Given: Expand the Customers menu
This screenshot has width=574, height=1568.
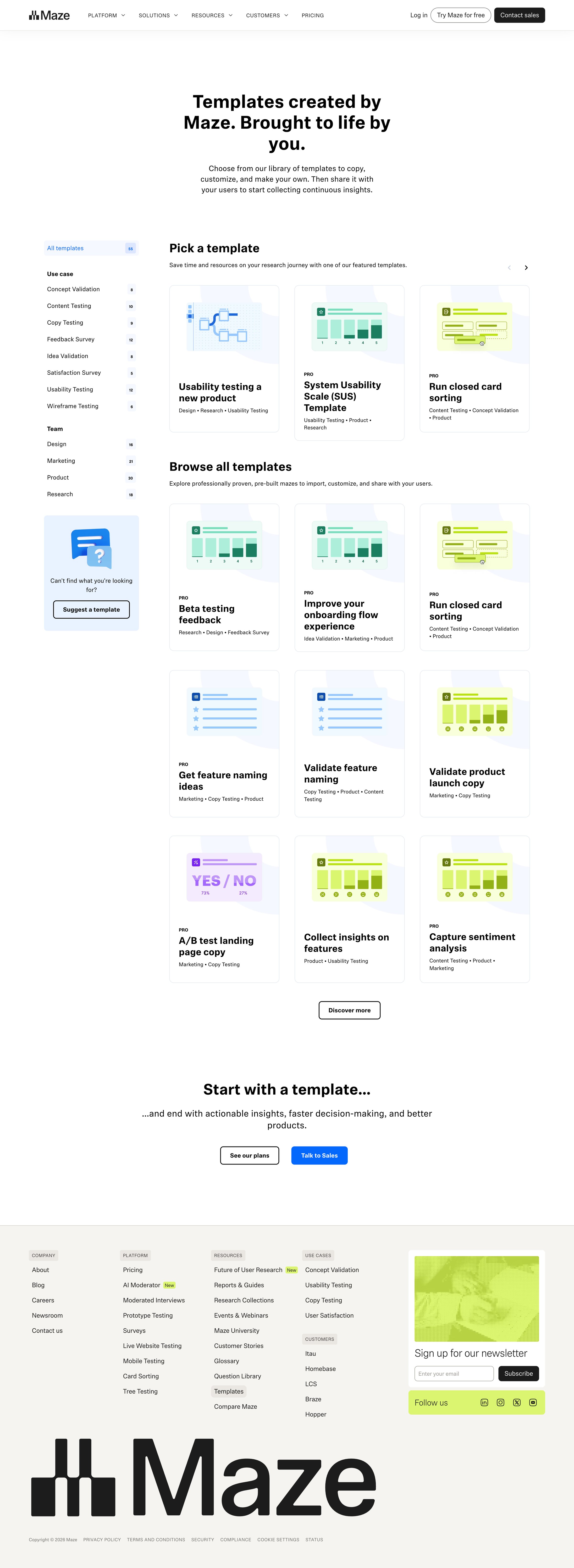Looking at the screenshot, I should (267, 15).
